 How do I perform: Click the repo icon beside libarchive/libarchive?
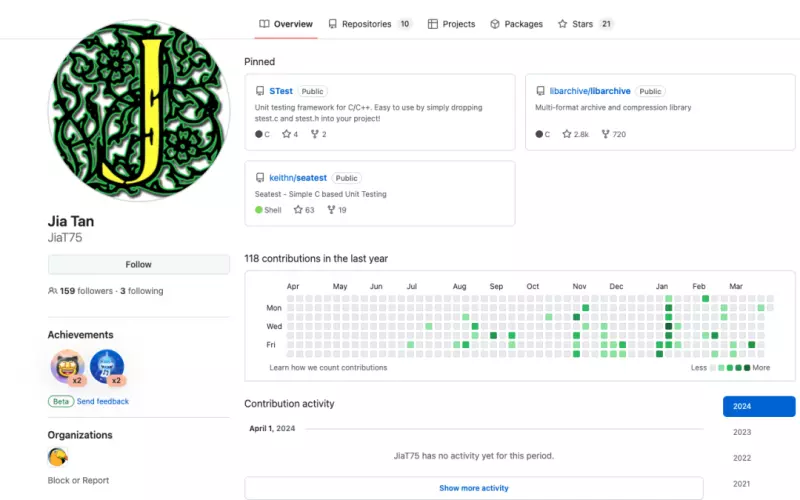[x=540, y=91]
